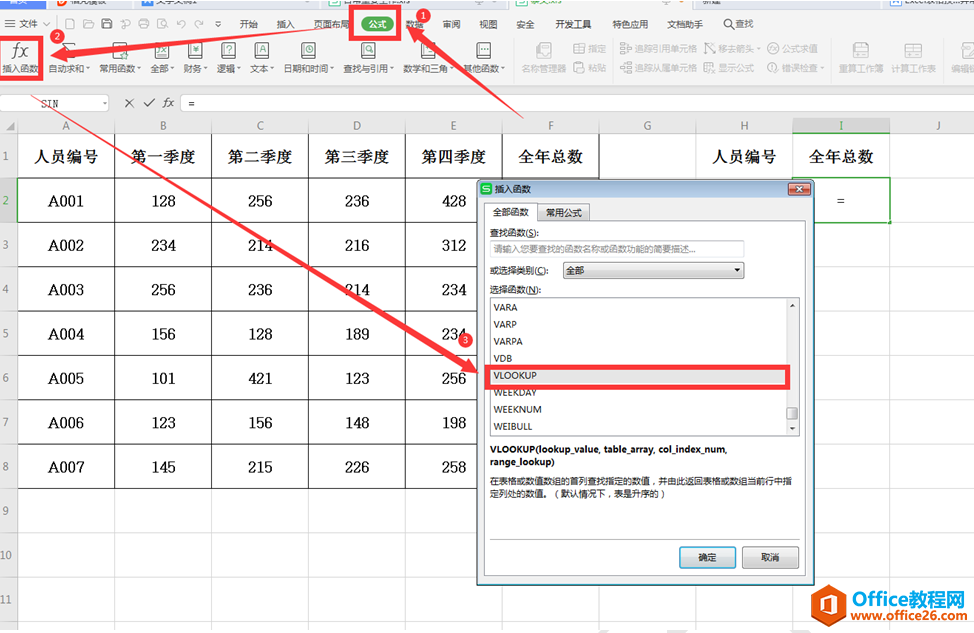Select column H header
The height and width of the screenshot is (633, 974).
pyautogui.click(x=744, y=125)
